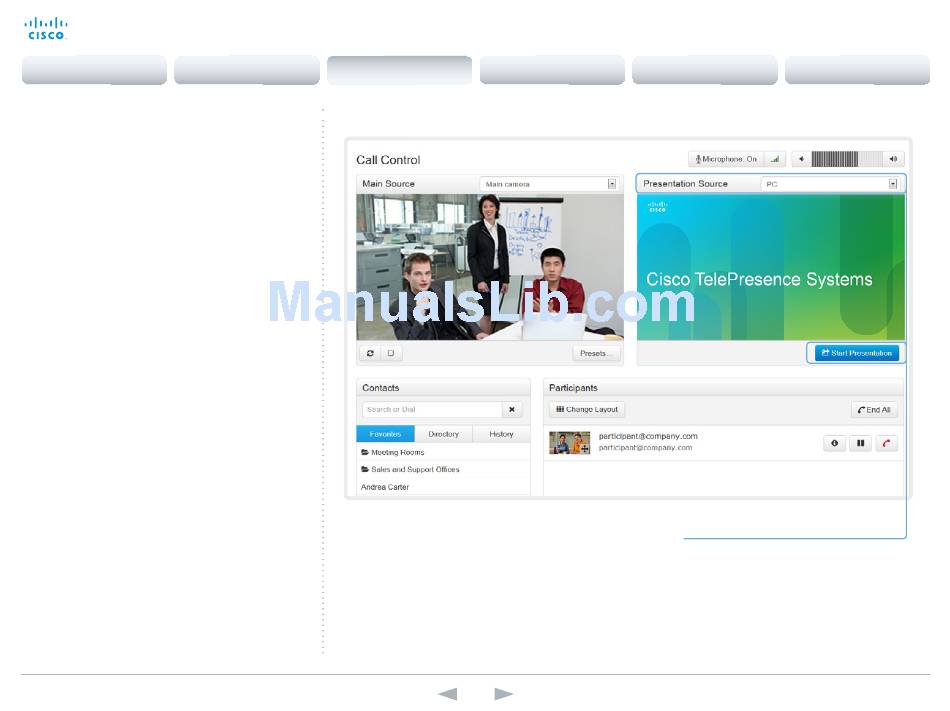Clear the search field with X

pyautogui.click(x=512, y=410)
